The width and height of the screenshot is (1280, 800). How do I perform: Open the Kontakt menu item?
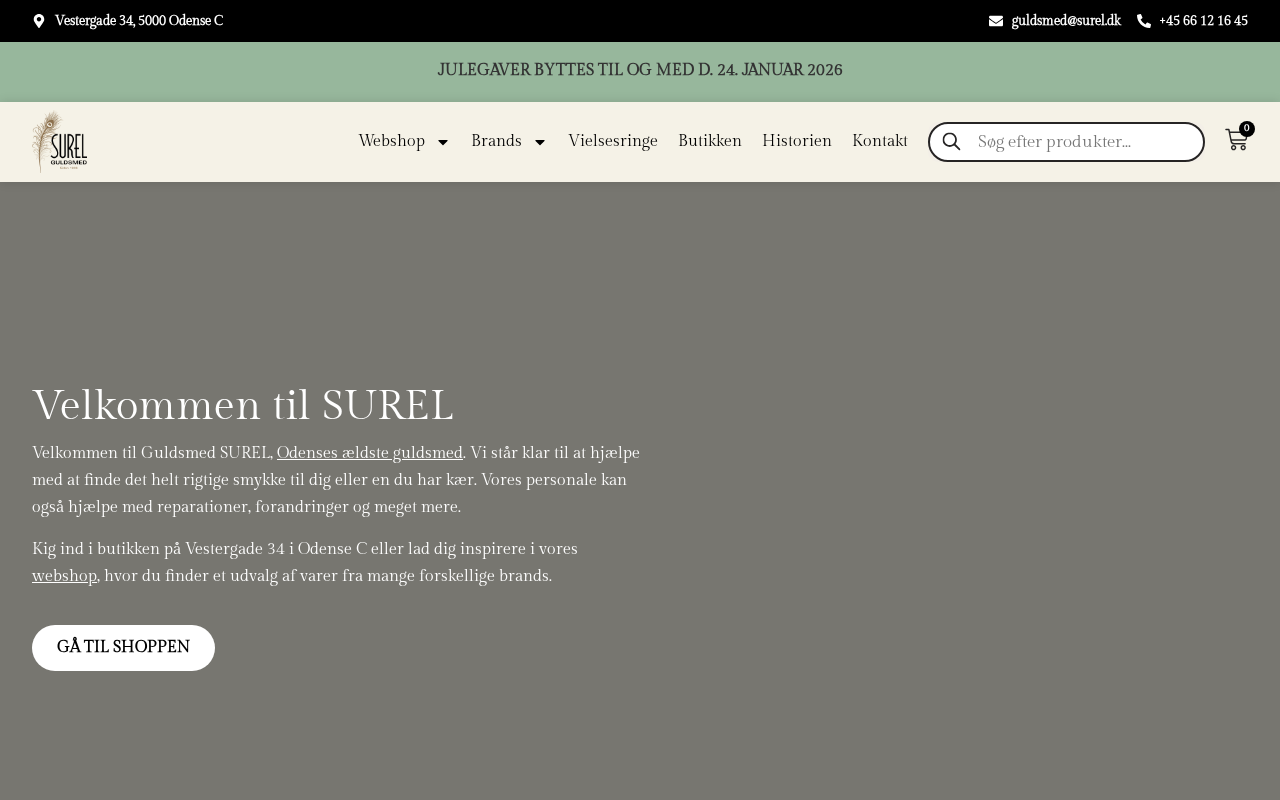coord(880,141)
